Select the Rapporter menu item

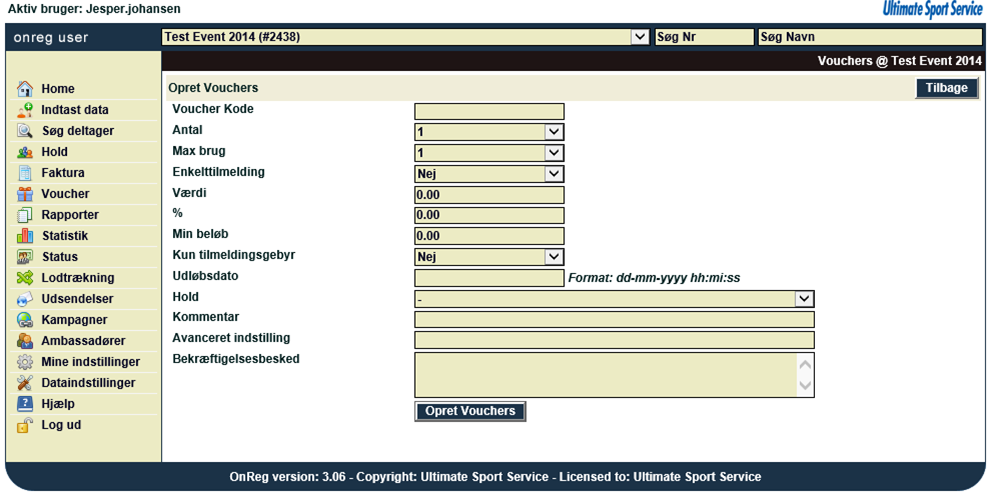[x=70, y=215]
